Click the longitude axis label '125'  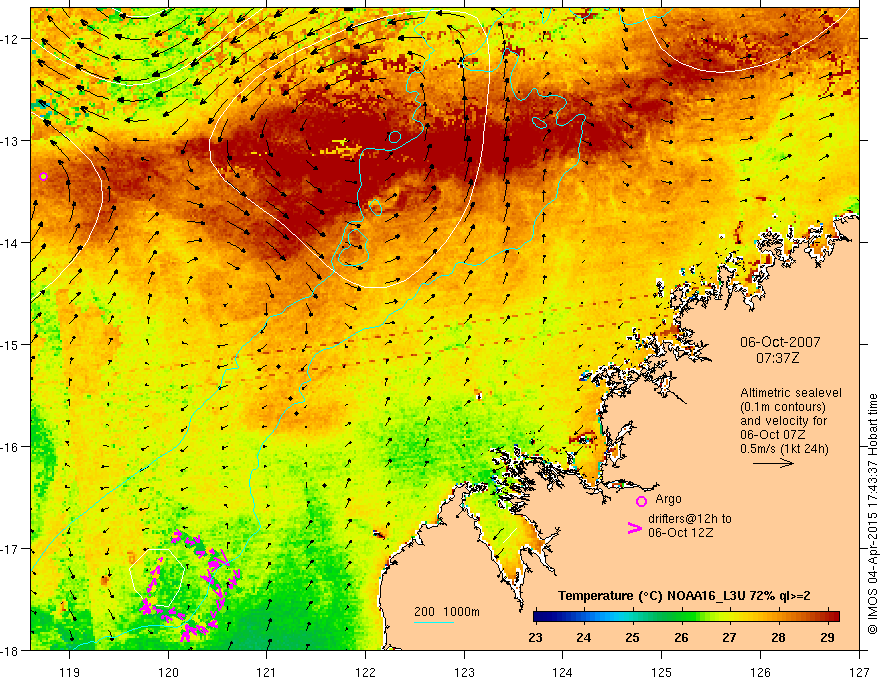(x=662, y=672)
